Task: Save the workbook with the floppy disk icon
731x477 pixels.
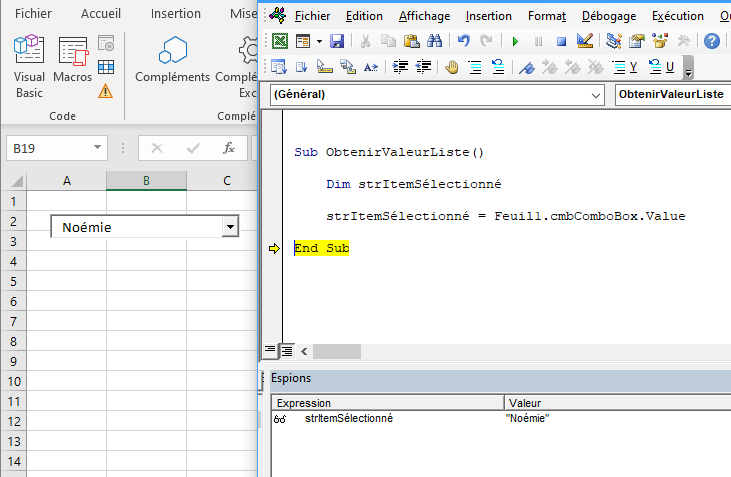Action: pos(337,41)
